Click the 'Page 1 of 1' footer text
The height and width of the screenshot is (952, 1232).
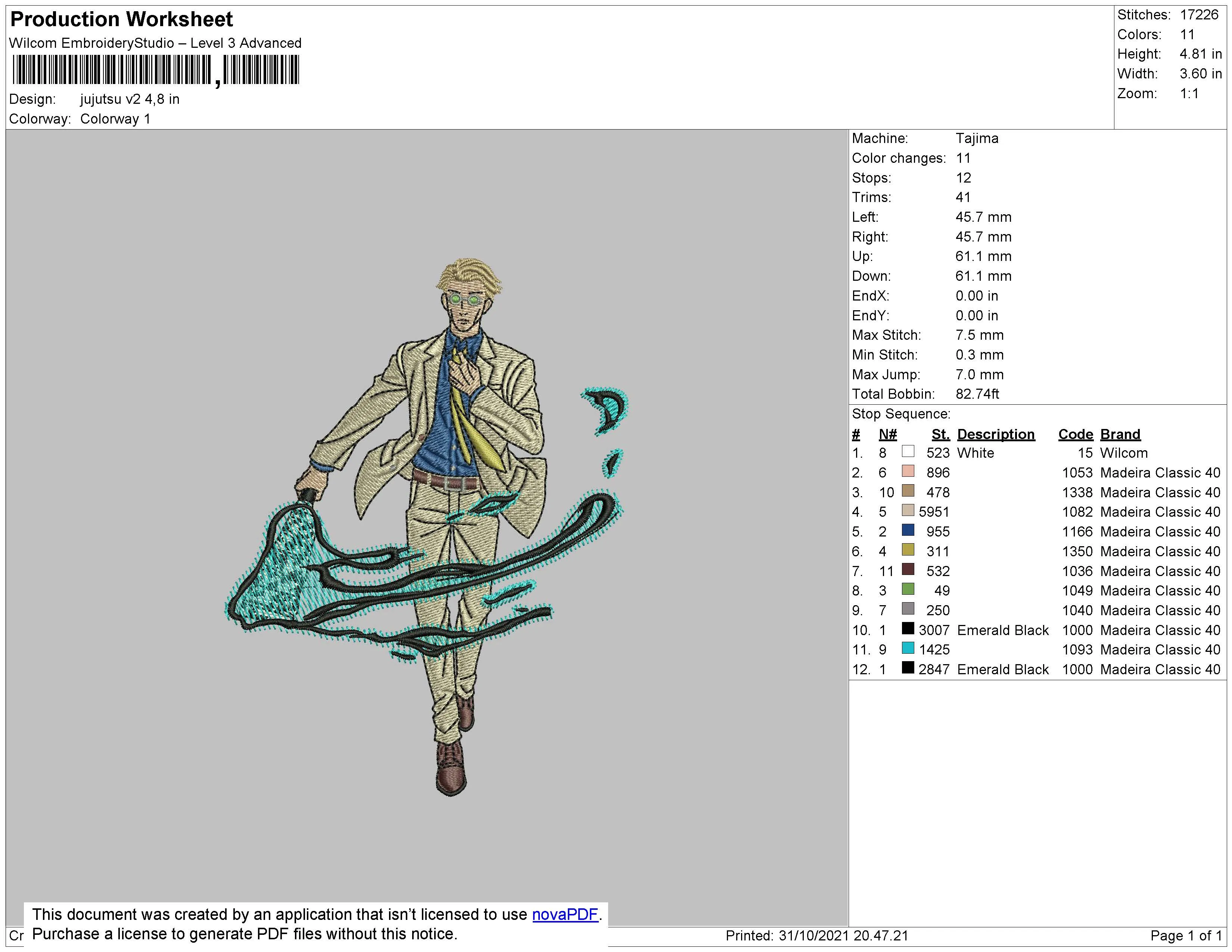coord(1186,936)
